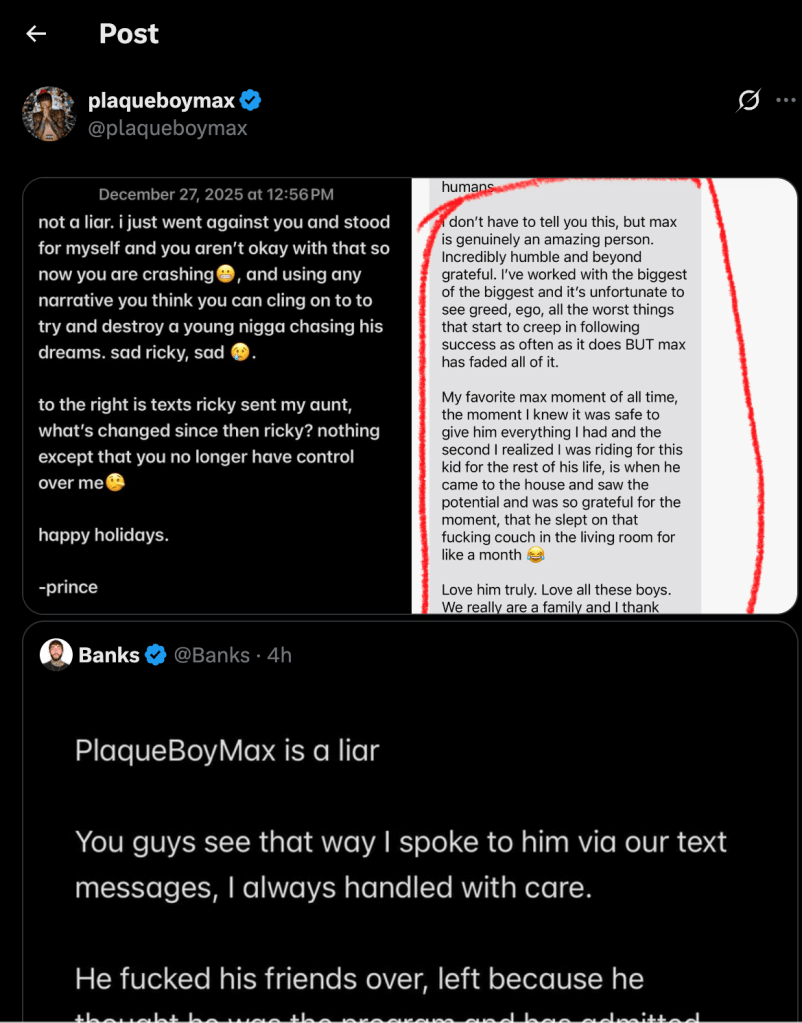802x1023 pixels.
Task: Click the Banks display name
Action: click(109, 655)
